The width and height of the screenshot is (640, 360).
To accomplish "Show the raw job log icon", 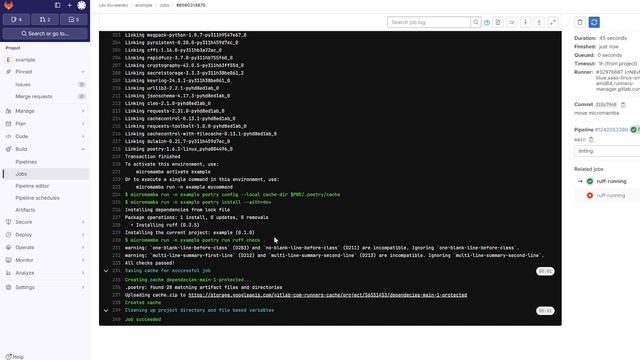I will [x=498, y=22].
